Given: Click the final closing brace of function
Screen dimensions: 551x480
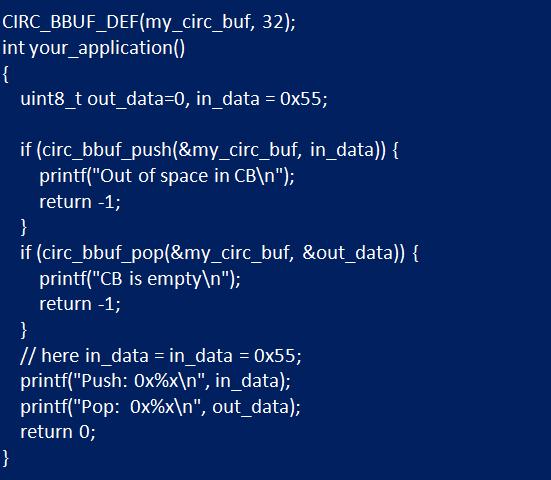Looking at the screenshot, I should [5, 458].
